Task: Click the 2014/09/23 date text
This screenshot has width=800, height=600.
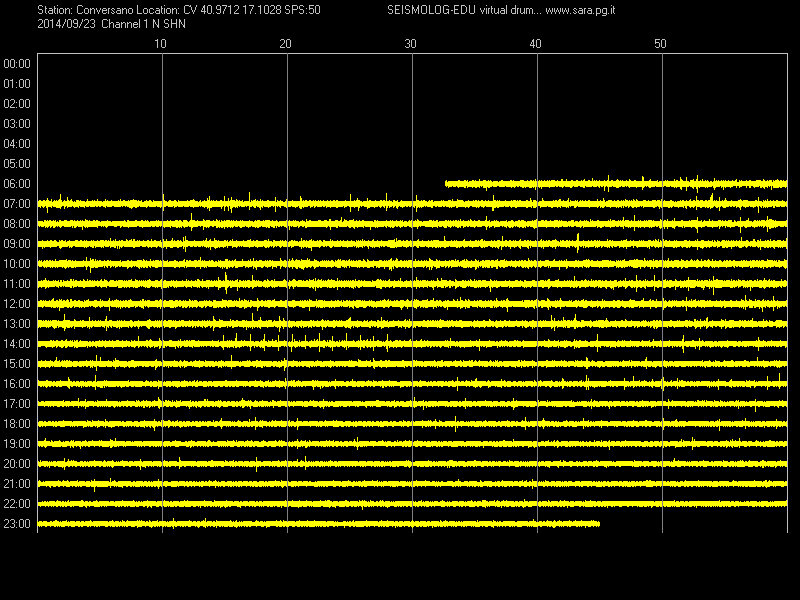Action: click(66, 24)
